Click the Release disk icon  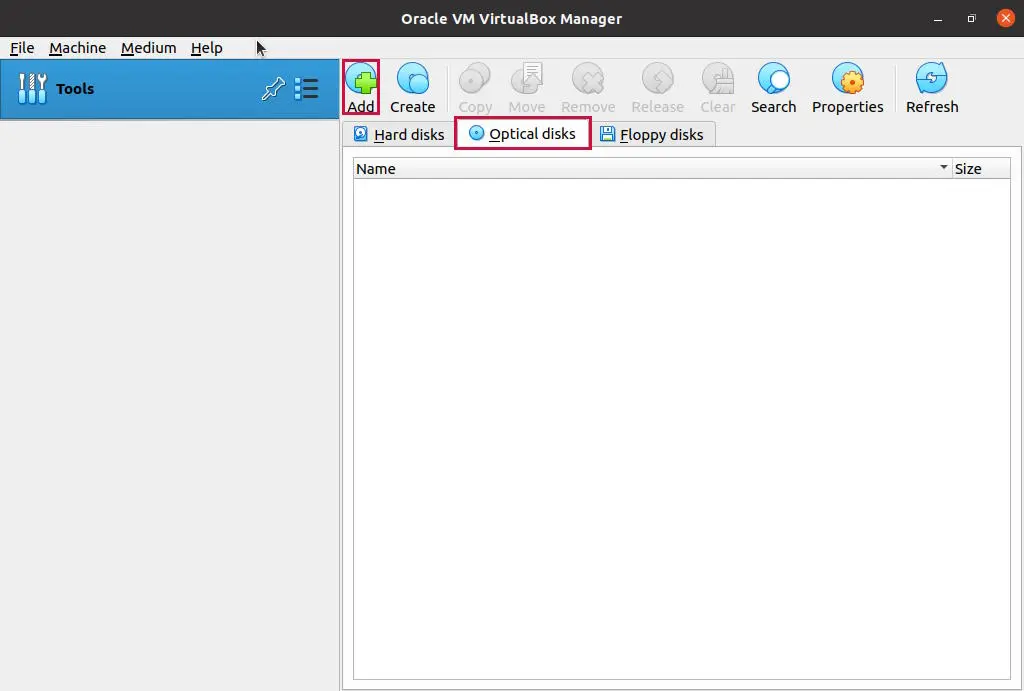click(657, 85)
